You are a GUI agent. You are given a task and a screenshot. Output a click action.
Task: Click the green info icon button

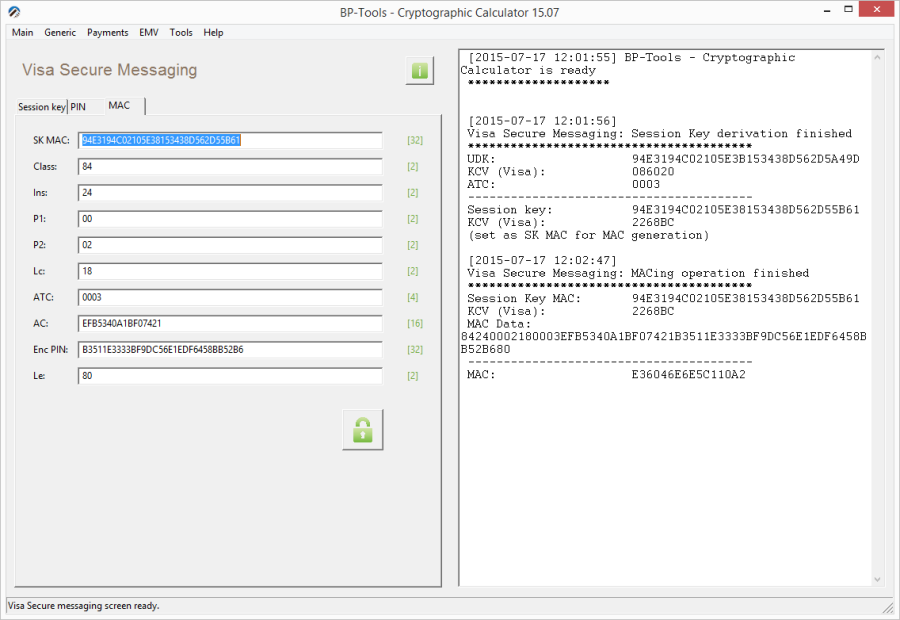coord(420,71)
